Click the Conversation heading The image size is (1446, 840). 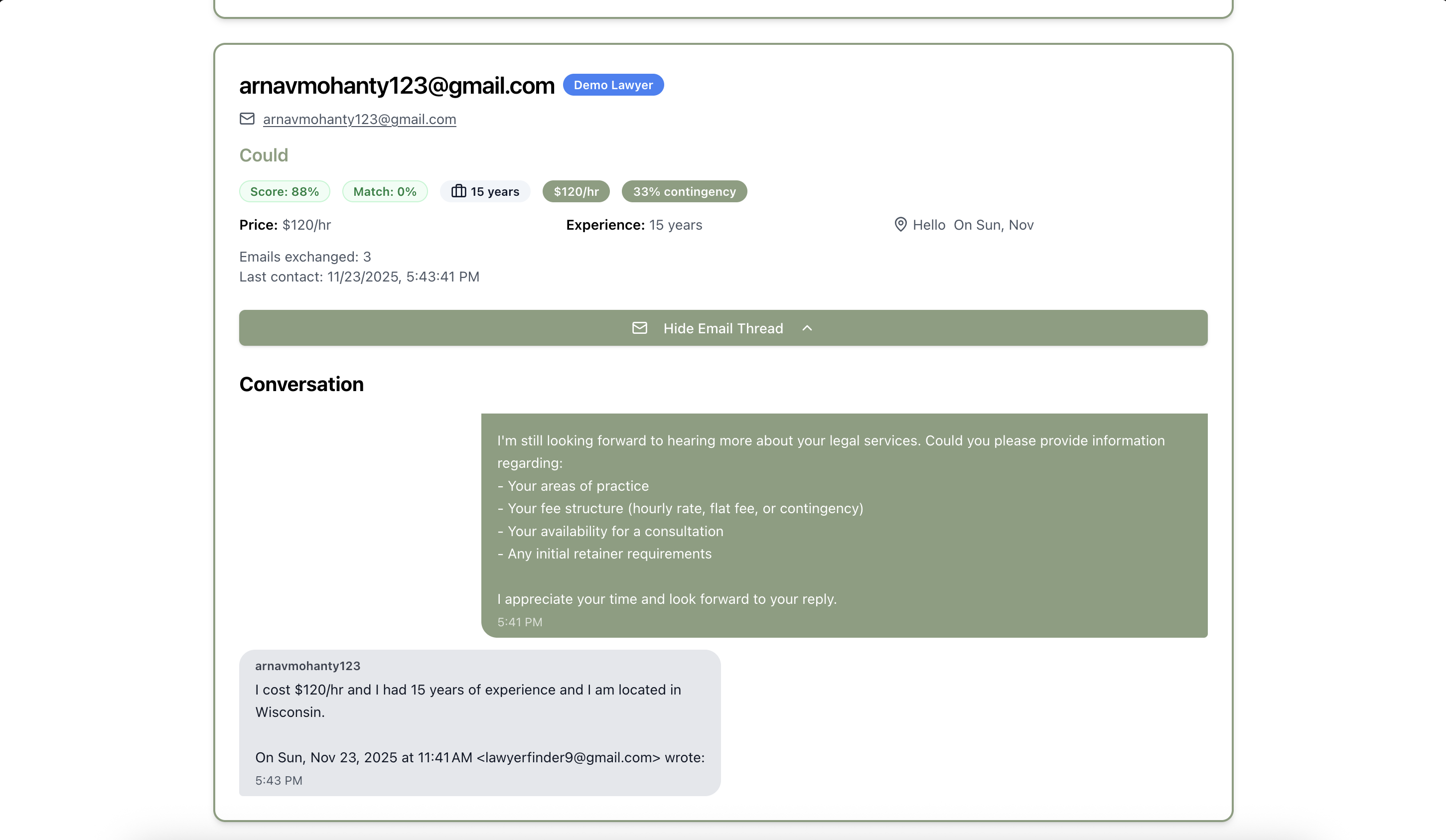point(301,384)
